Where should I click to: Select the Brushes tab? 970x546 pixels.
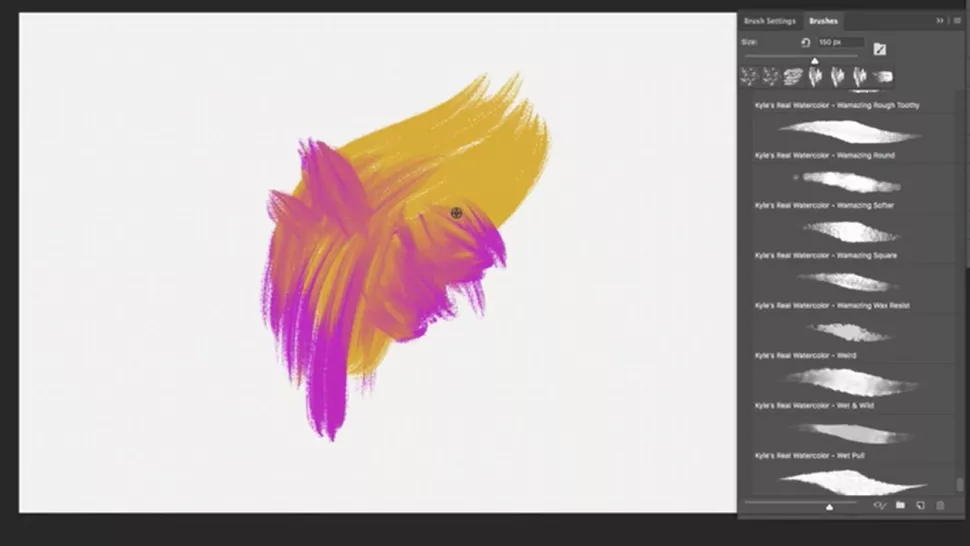click(823, 21)
